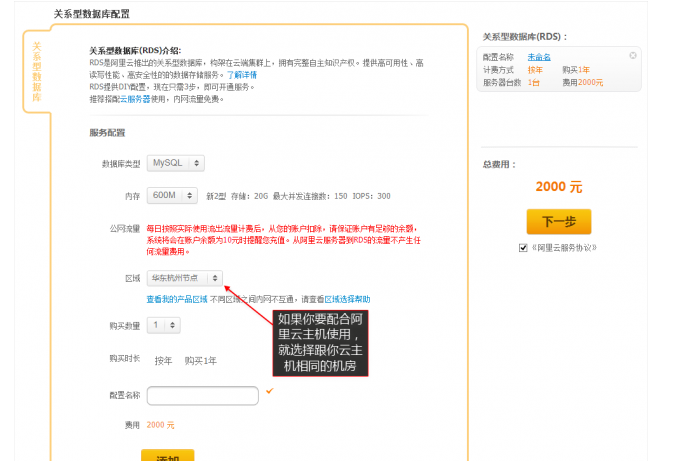Image resolution: width=673 pixels, height=461 pixels.
Task: Click the 2000 元 total cost amount
Action: [x=559, y=187]
